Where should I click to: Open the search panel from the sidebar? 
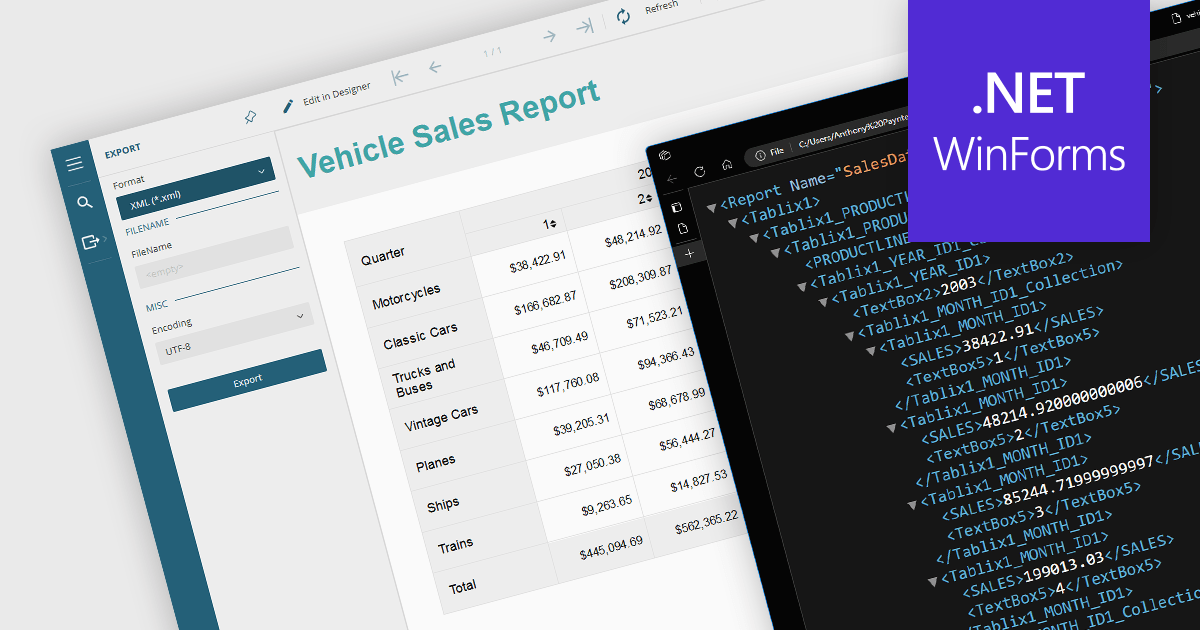[x=84, y=203]
